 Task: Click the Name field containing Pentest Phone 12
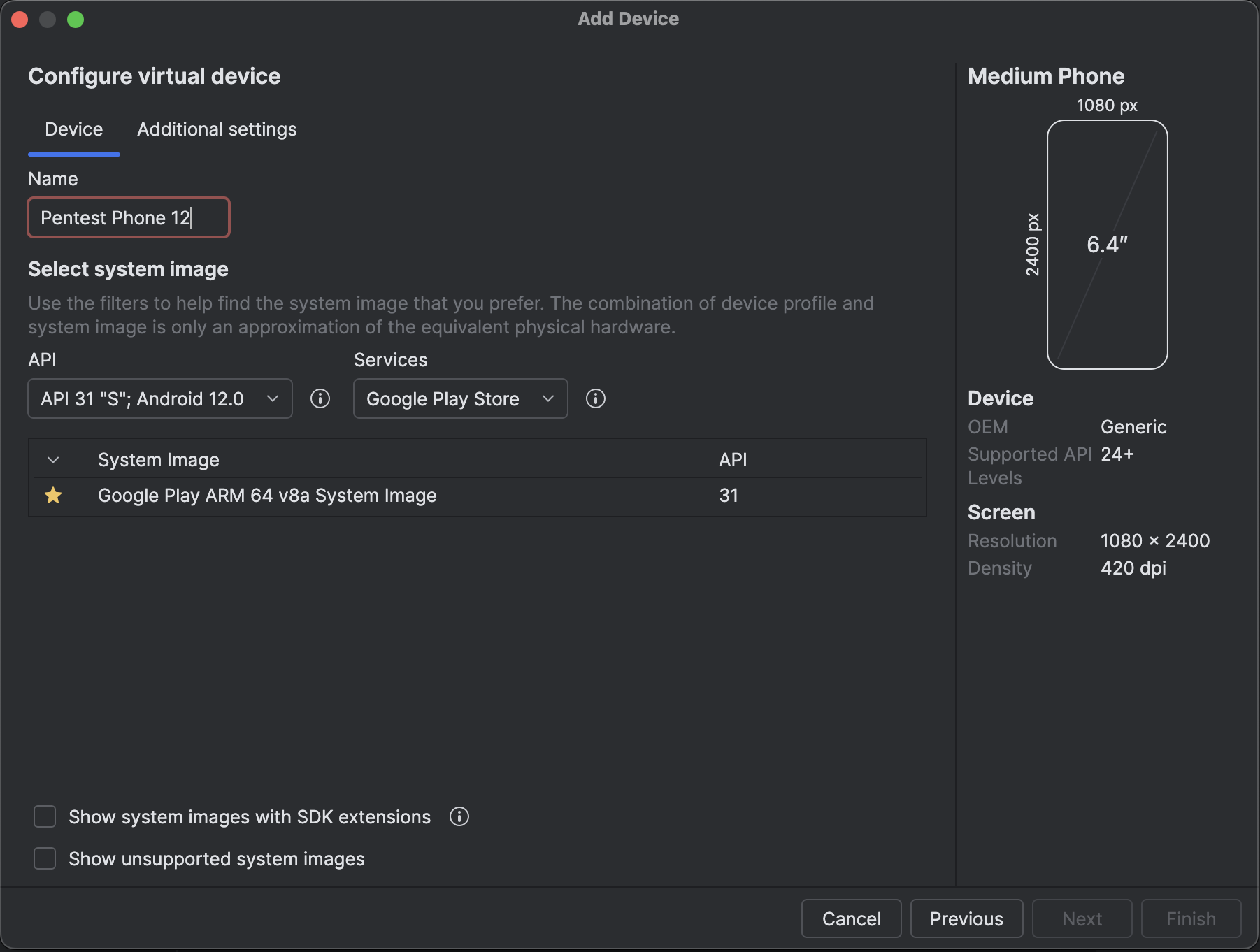pyautogui.click(x=129, y=218)
